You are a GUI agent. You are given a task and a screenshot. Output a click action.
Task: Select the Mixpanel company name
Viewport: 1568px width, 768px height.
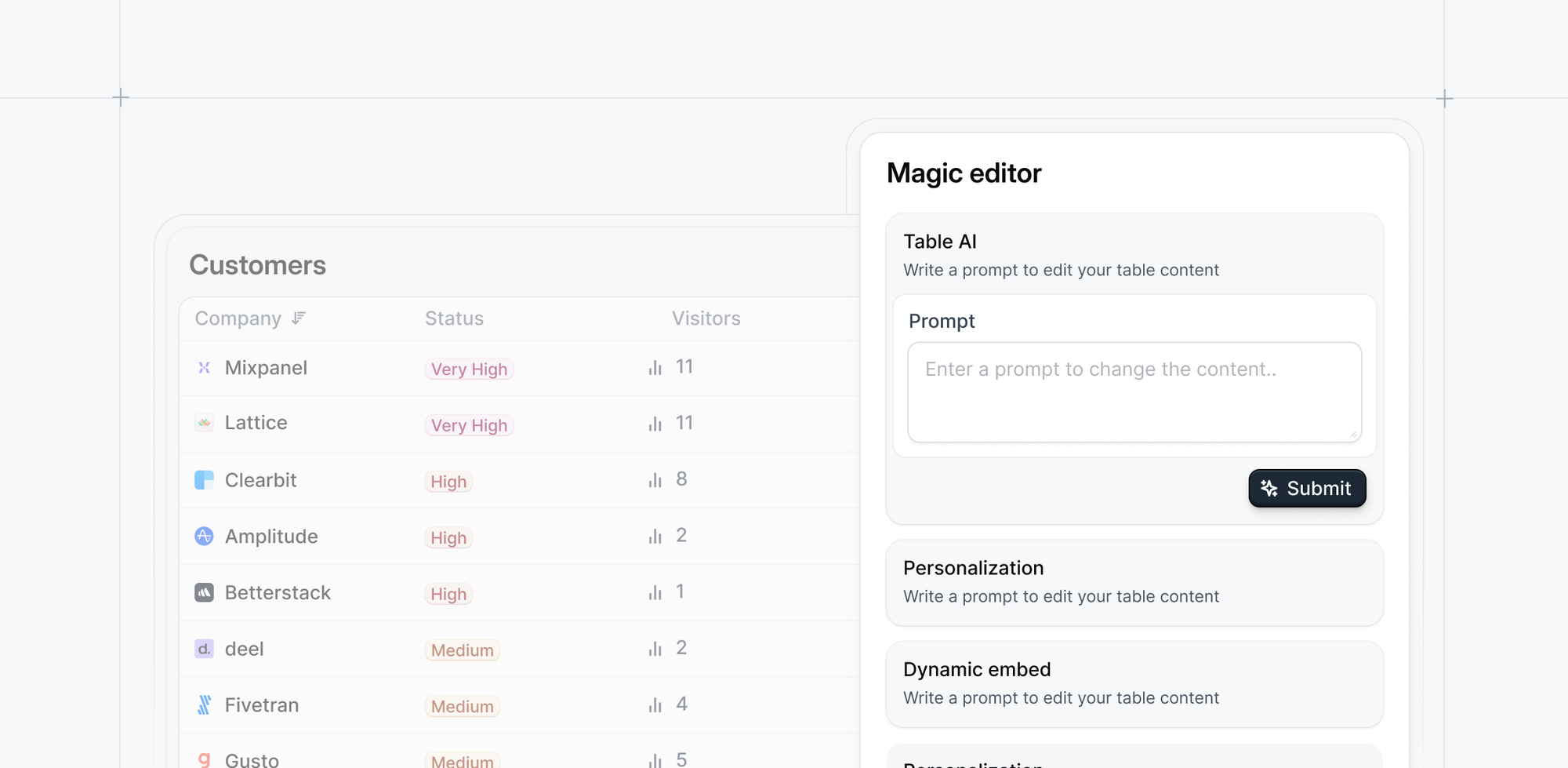(266, 367)
